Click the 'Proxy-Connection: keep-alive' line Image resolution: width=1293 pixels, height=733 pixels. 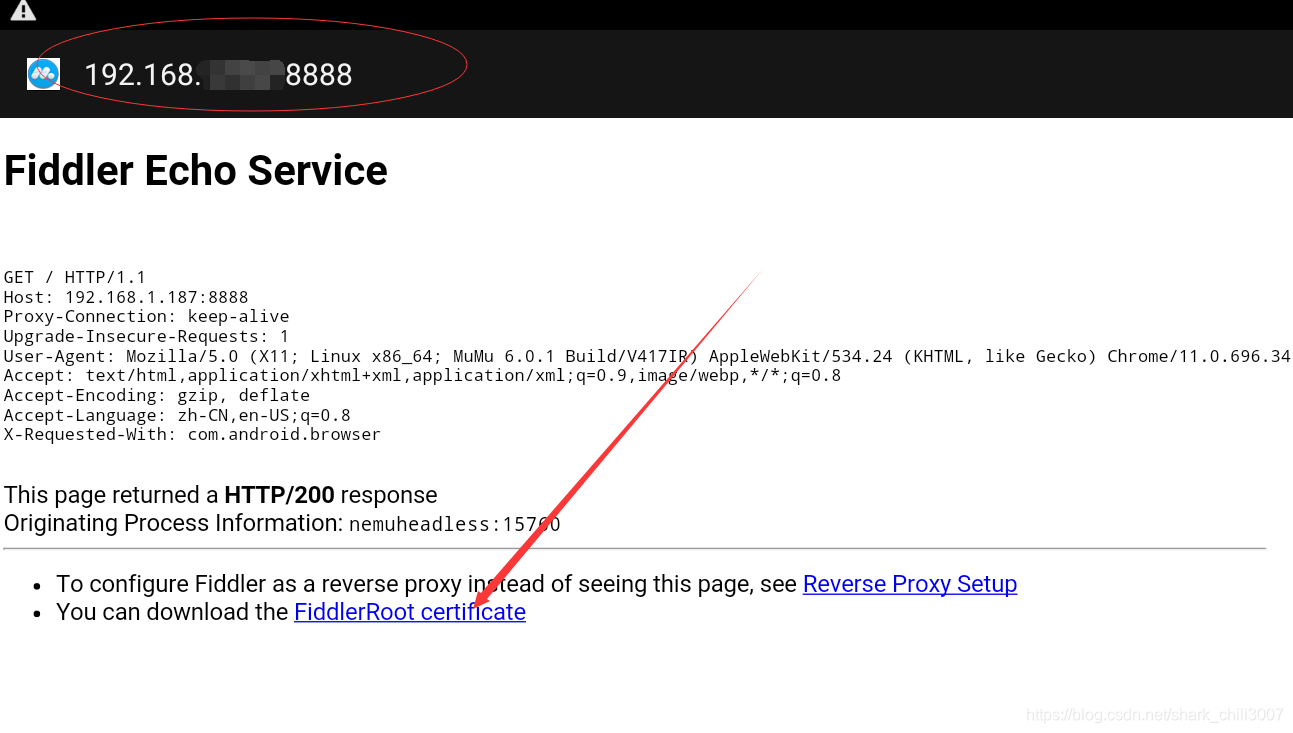click(147, 317)
